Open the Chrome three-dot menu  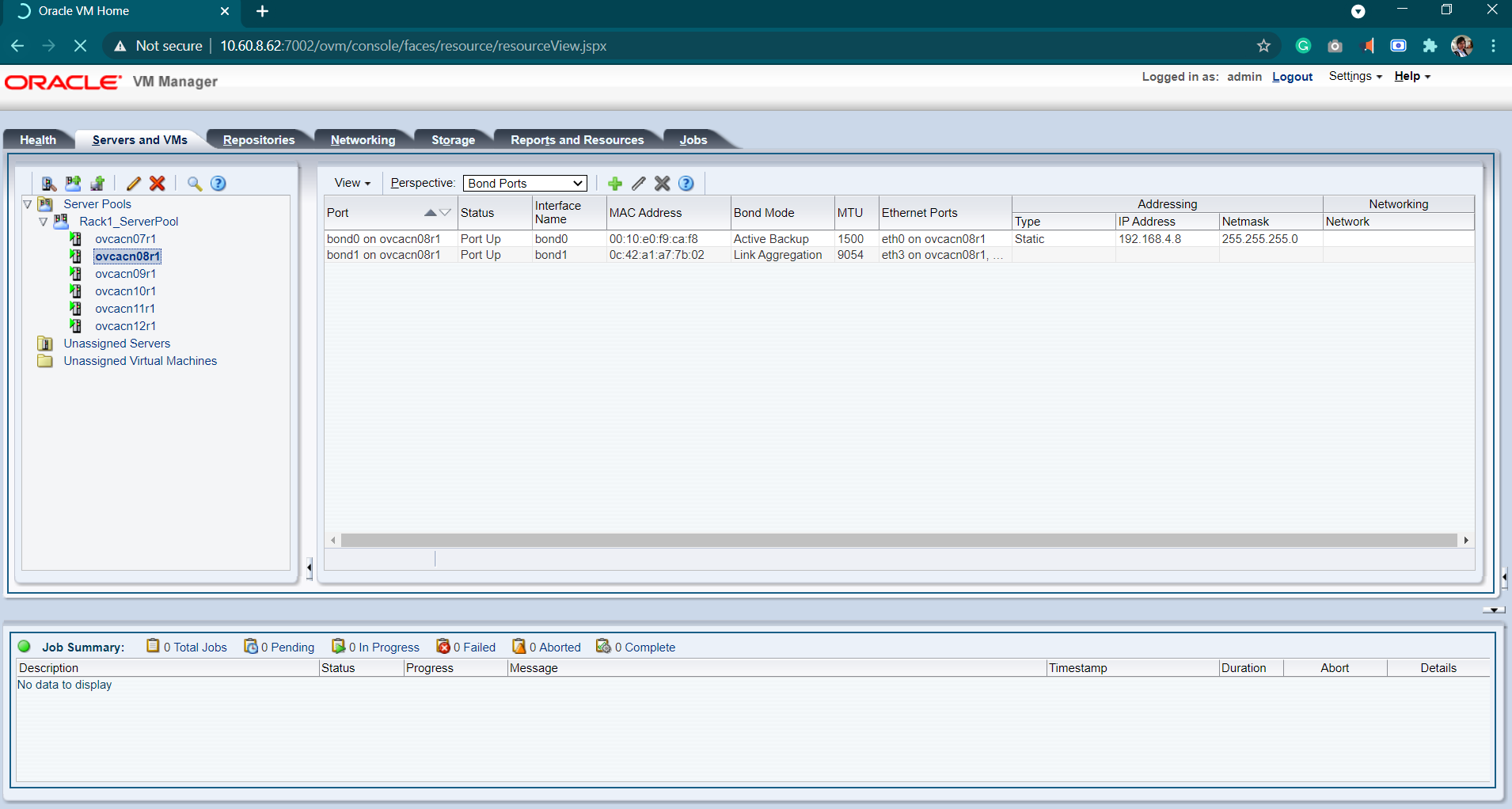(x=1493, y=46)
